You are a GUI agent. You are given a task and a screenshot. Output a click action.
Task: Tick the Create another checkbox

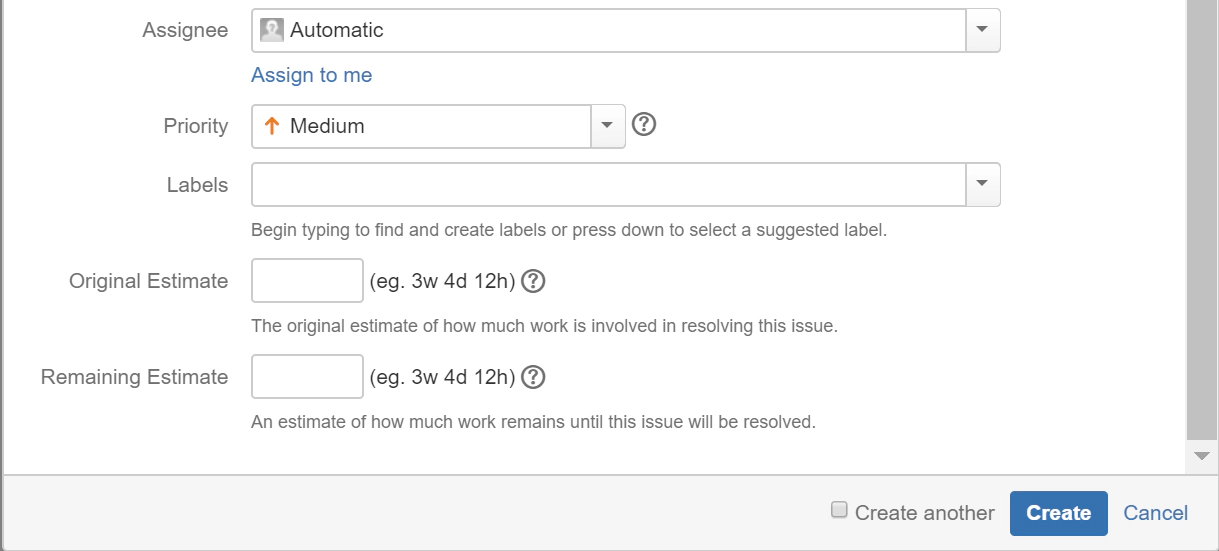[839, 511]
